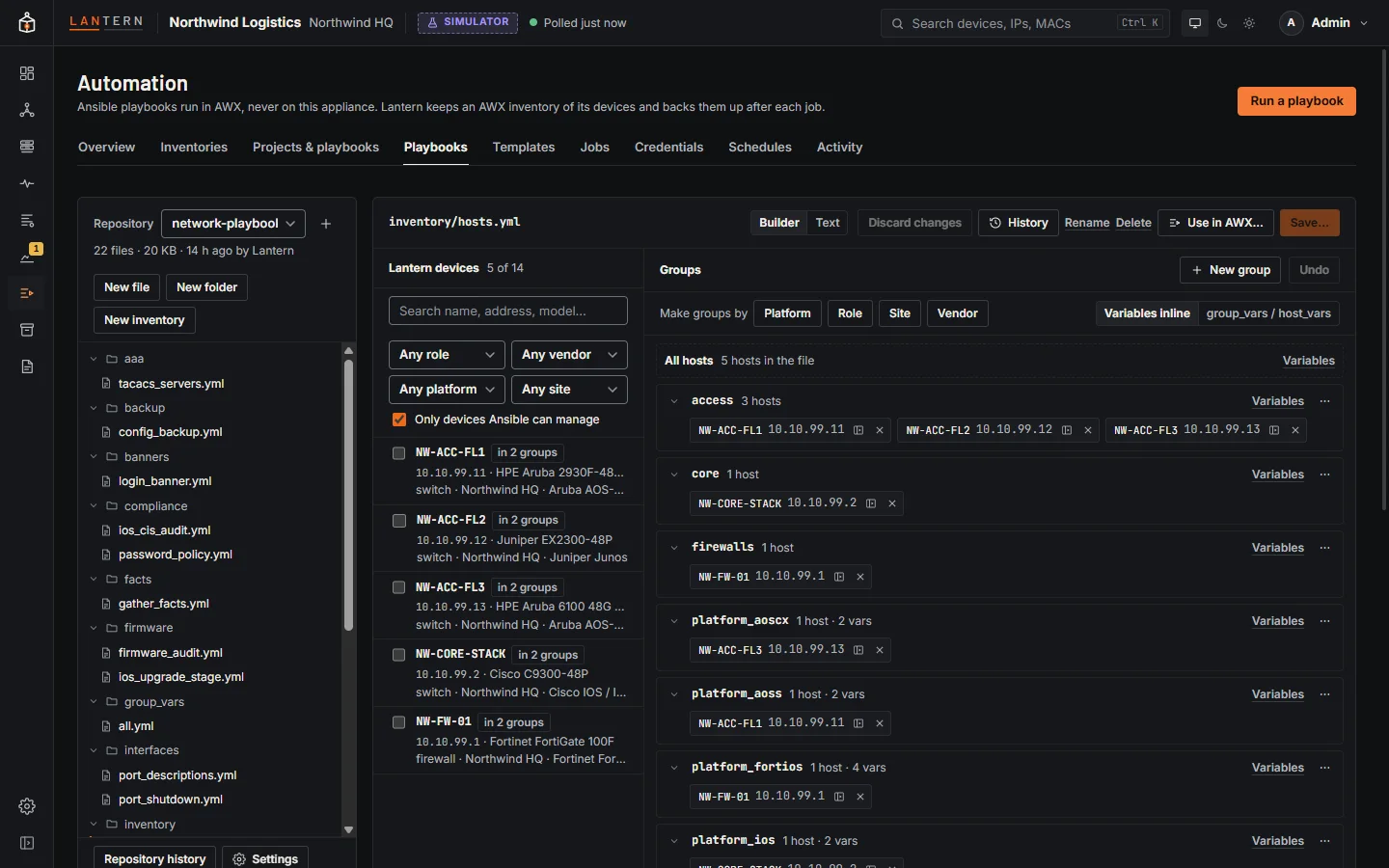This screenshot has height=868, width=1389.
Task: Open the Any role filter dropdown
Action: pyautogui.click(x=447, y=355)
